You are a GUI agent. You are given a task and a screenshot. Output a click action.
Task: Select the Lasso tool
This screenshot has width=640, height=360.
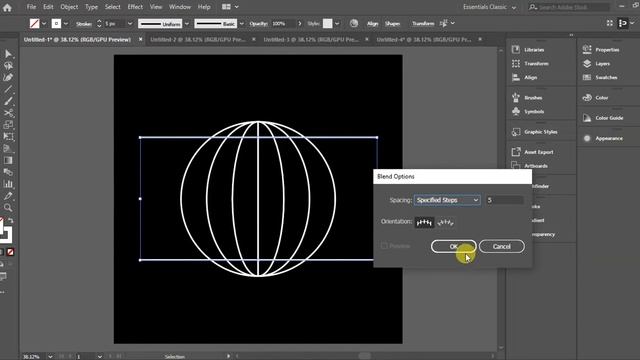(8, 66)
